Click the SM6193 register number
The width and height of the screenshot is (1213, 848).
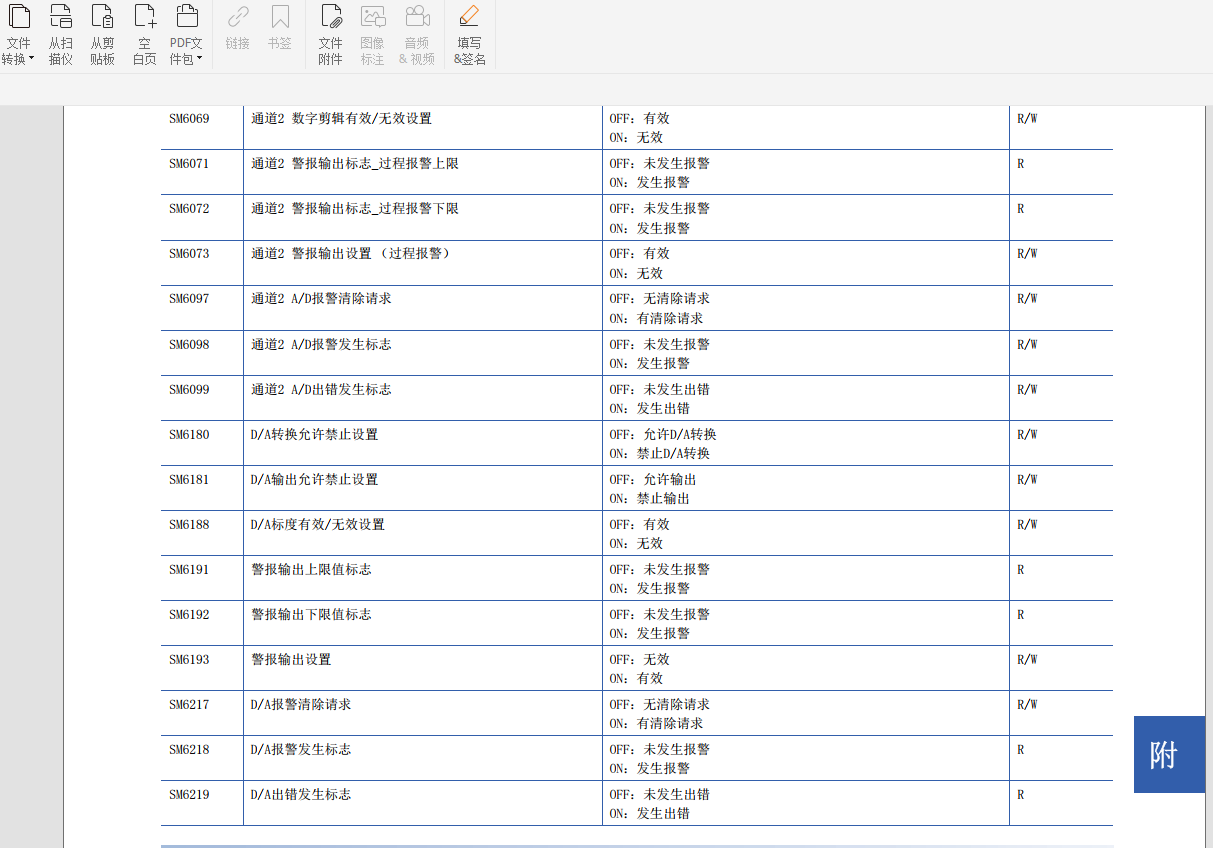coord(189,660)
